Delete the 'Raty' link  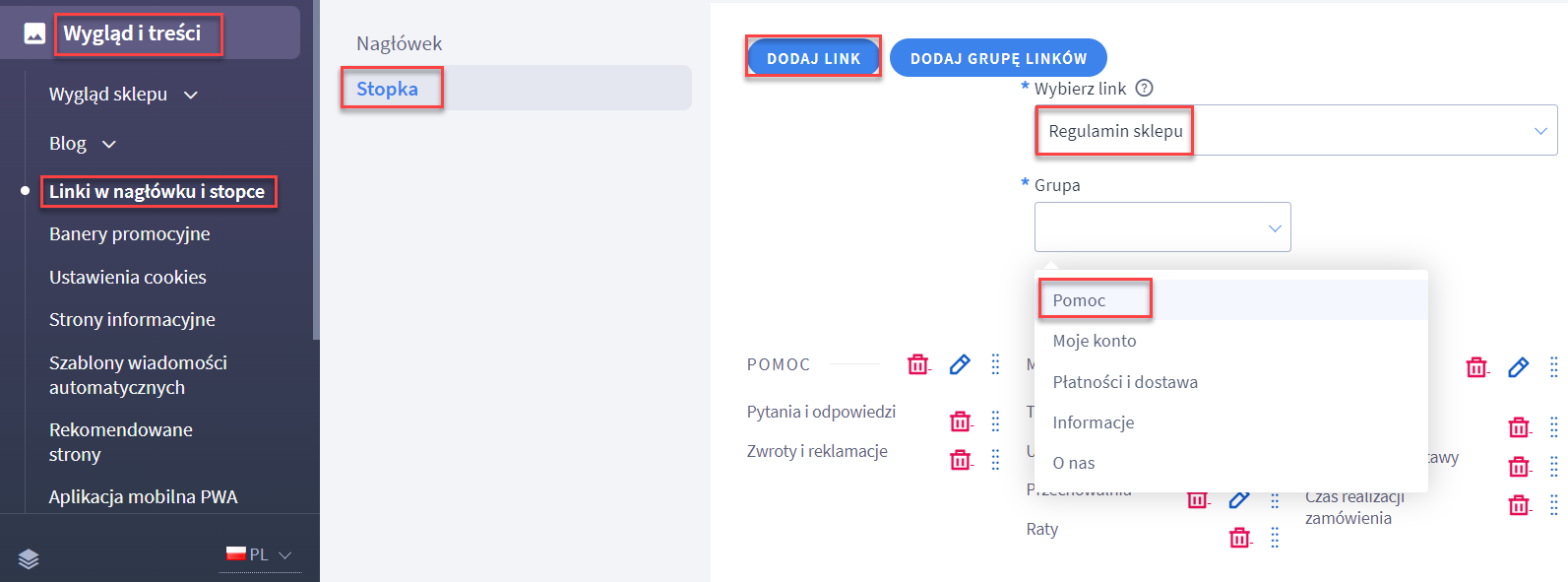[x=1240, y=538]
